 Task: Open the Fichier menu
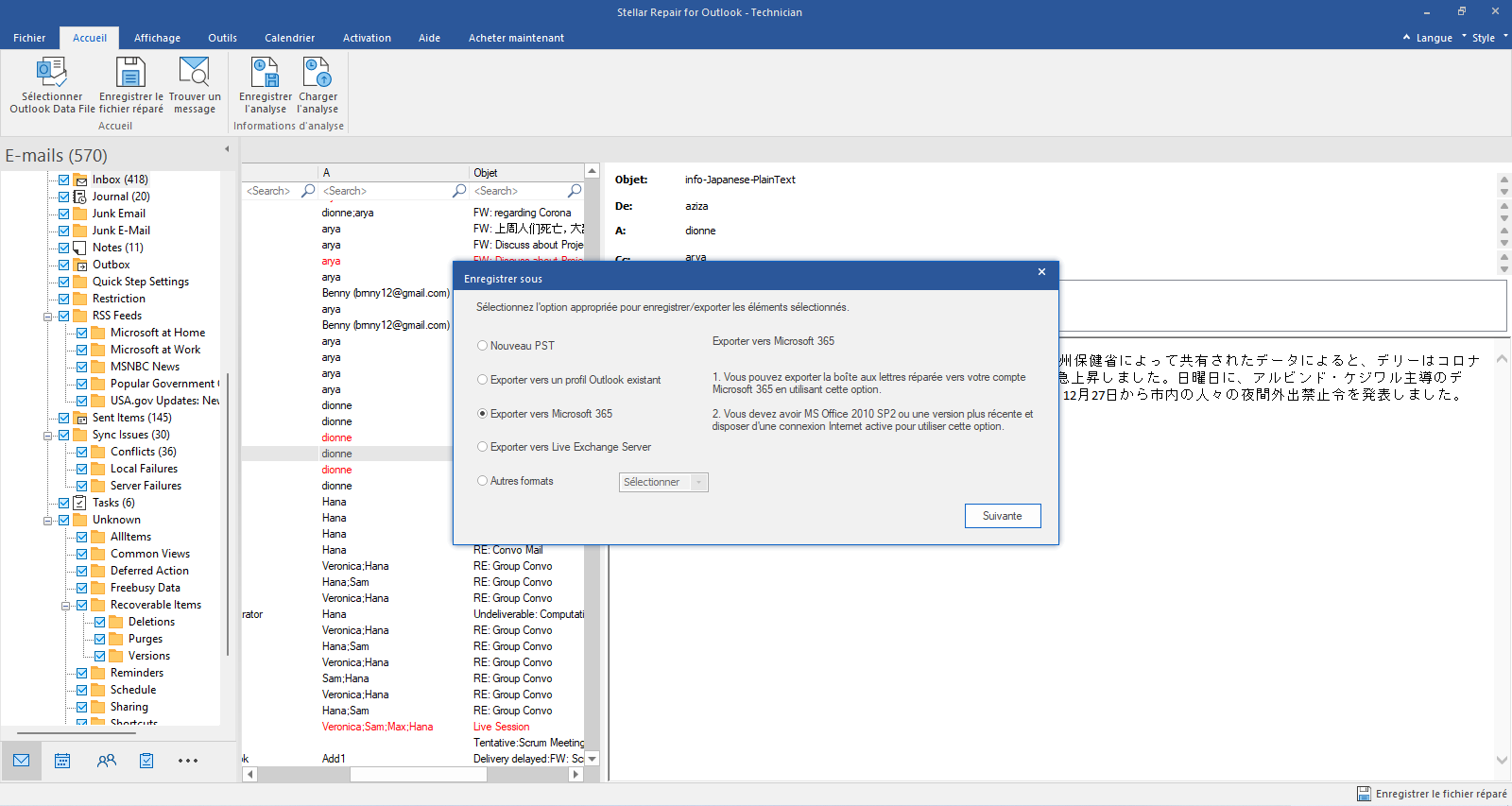click(29, 38)
